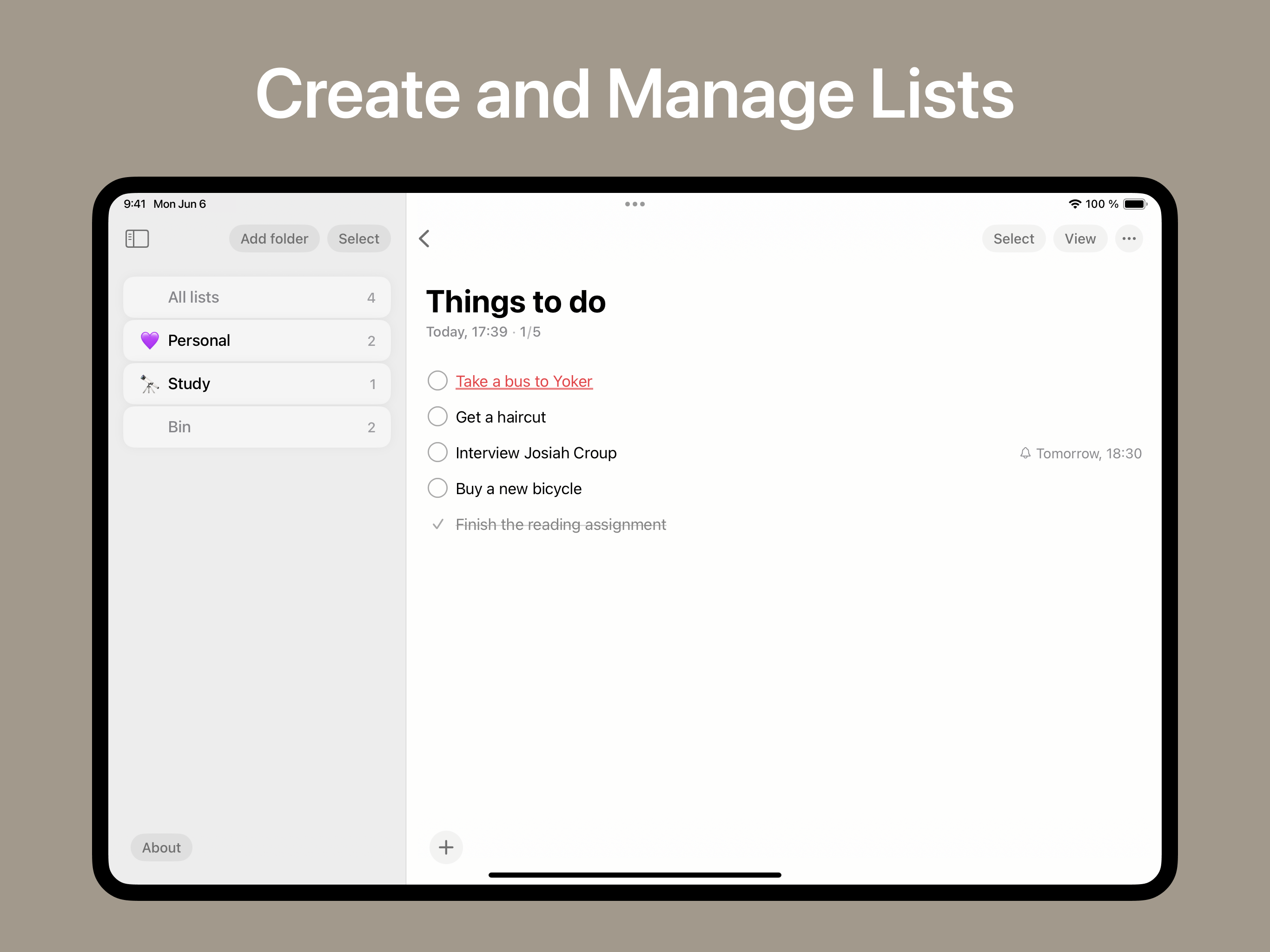Open the Bin folder
The width and height of the screenshot is (1270, 952).
point(257,427)
